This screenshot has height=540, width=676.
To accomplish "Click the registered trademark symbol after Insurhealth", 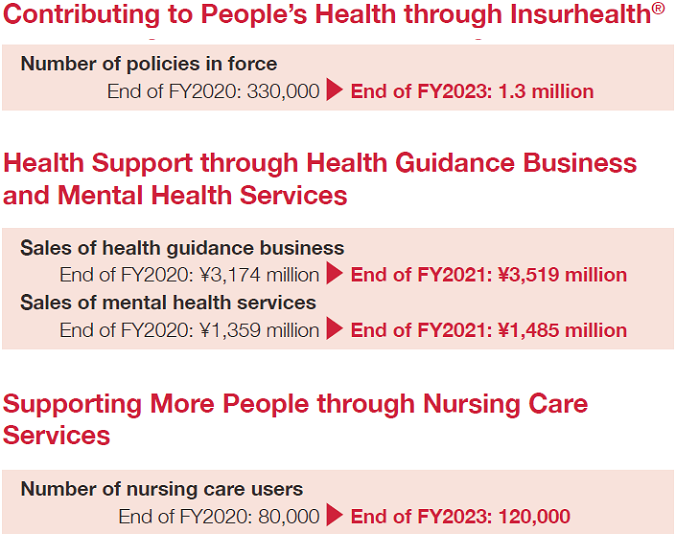I will tap(658, 9).
